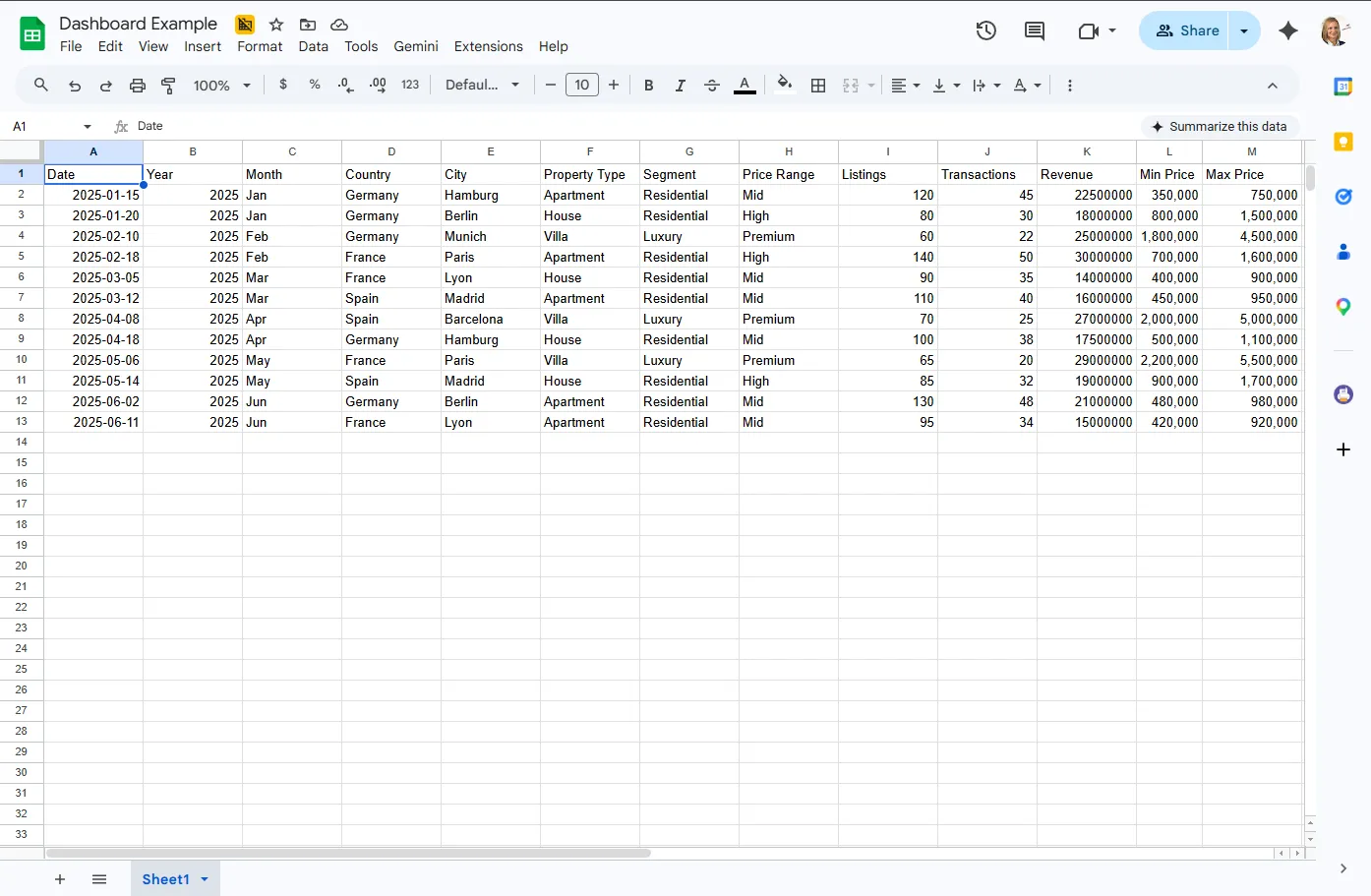This screenshot has height=896, width=1371.
Task: Add a new sheet
Action: coord(60,879)
